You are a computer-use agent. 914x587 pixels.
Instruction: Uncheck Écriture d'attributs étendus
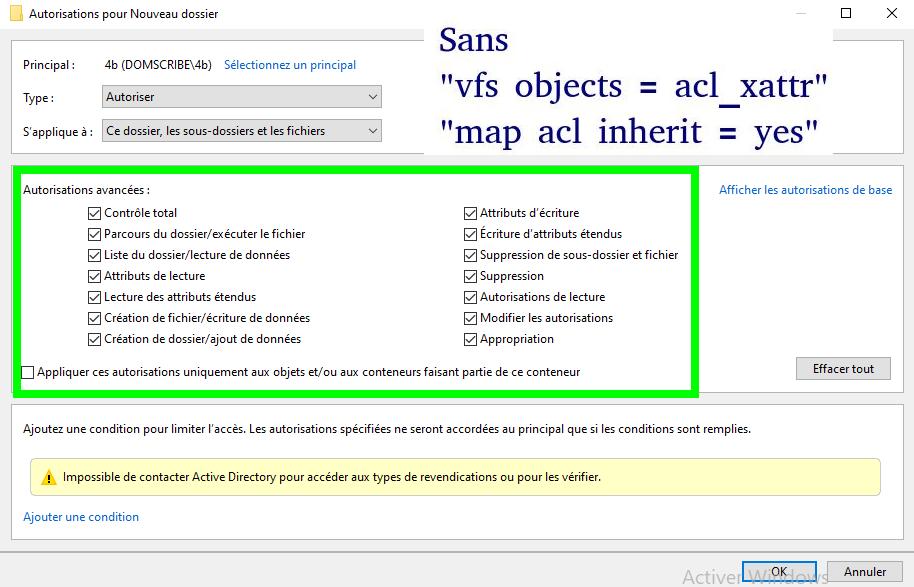click(x=471, y=234)
